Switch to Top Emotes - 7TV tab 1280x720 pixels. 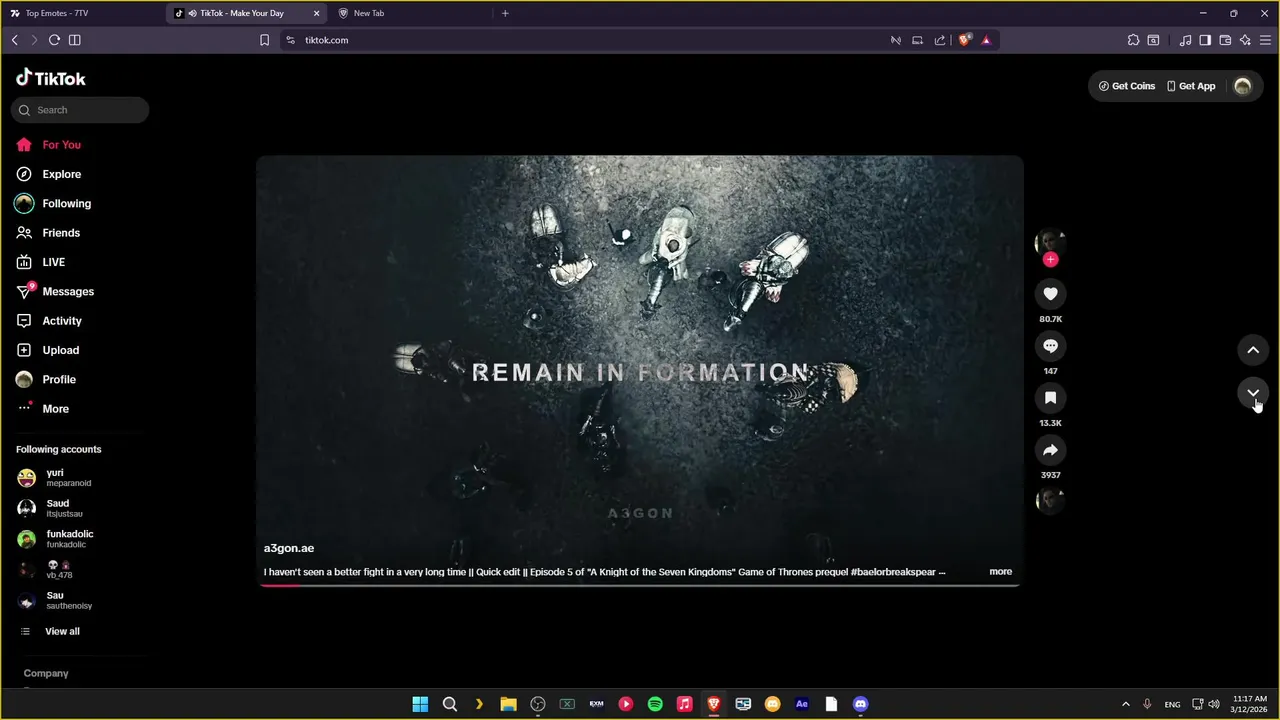[80, 13]
